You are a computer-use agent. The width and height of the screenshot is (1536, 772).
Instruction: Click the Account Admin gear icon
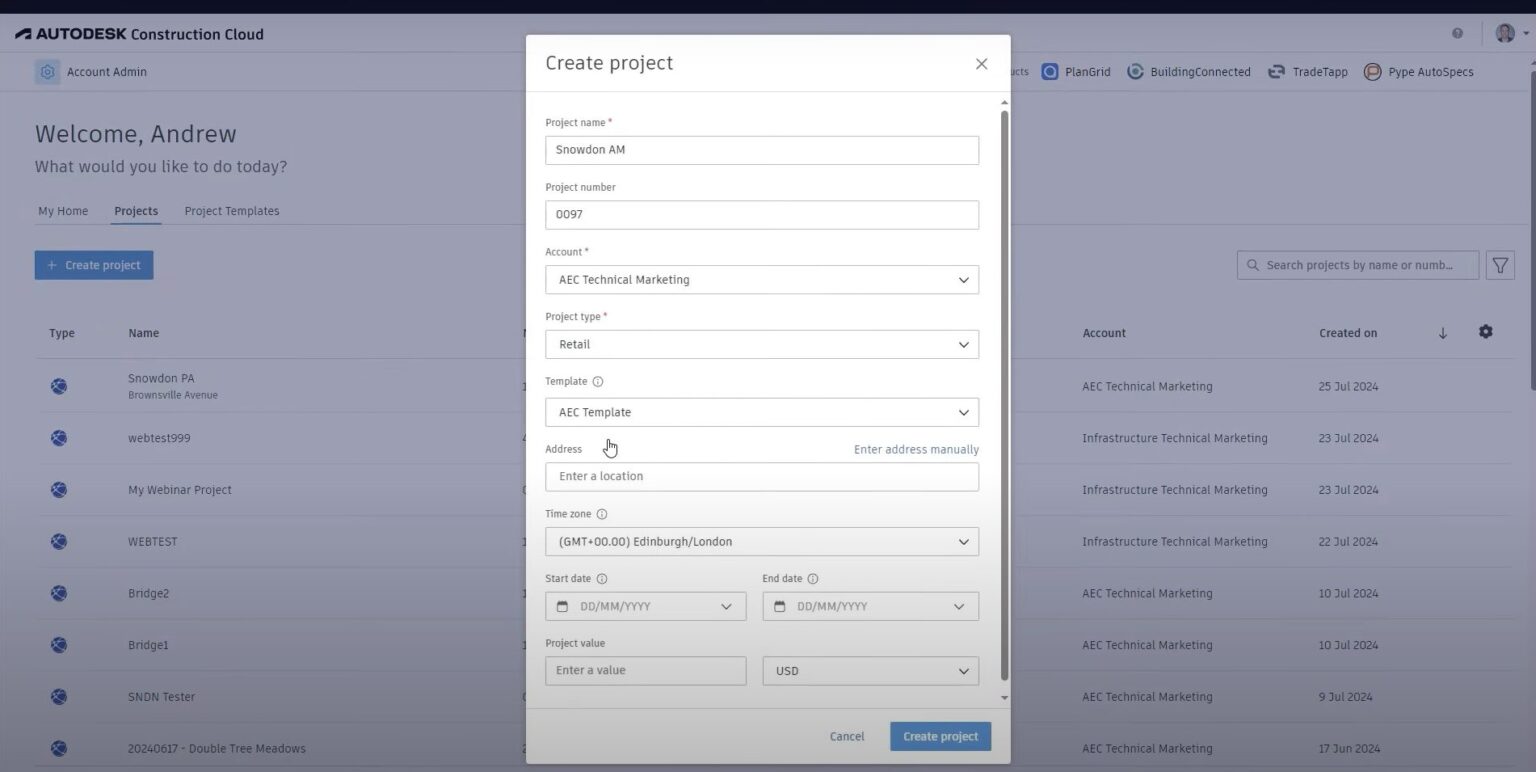click(46, 71)
